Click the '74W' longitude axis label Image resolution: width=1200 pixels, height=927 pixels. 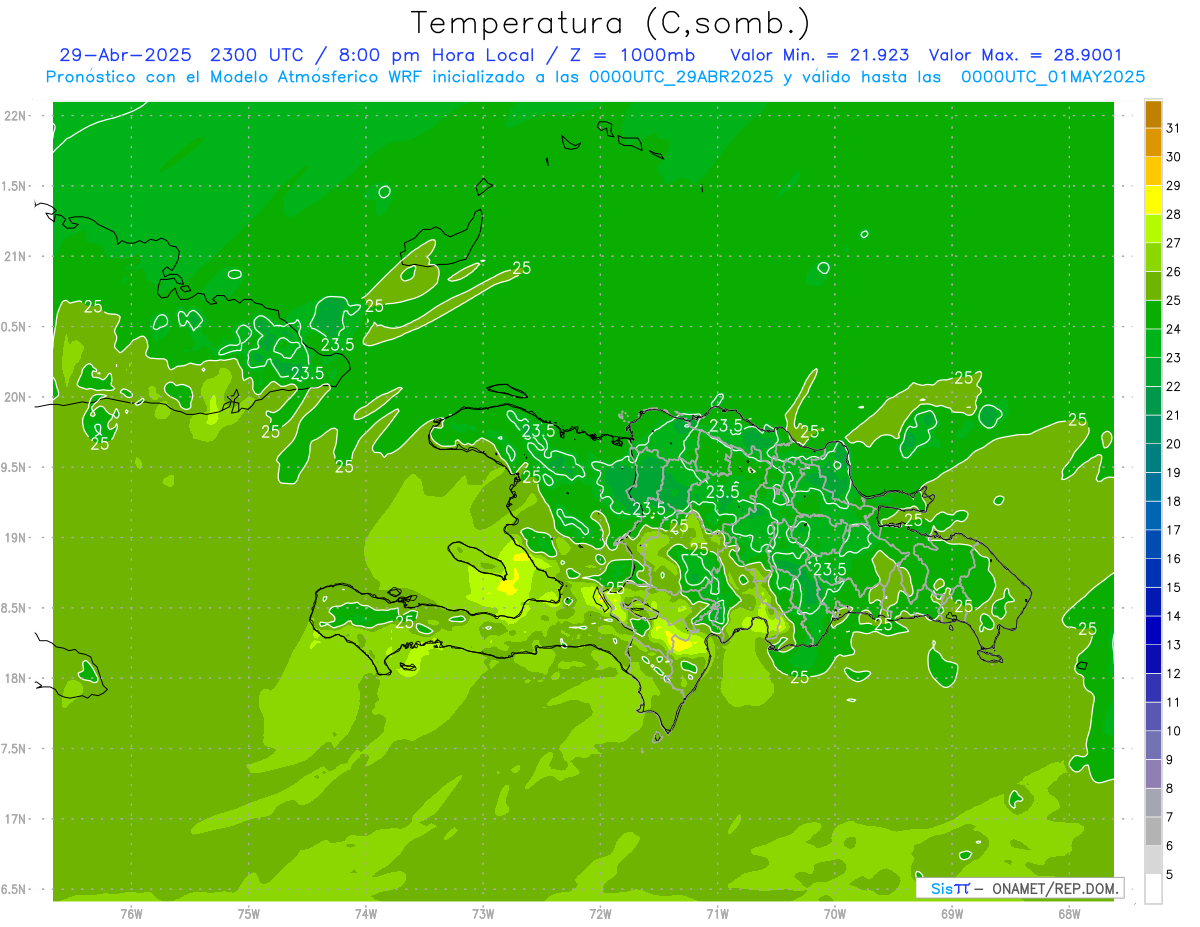point(366,914)
